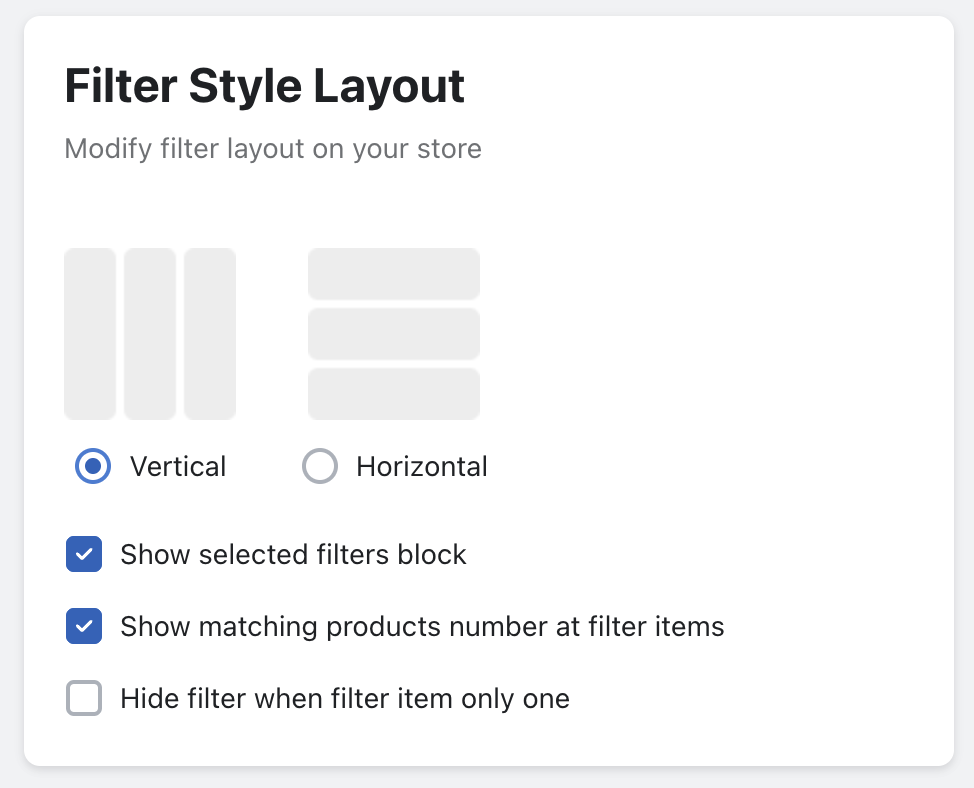Click the middle column of vertical preview
The height and width of the screenshot is (788, 974).
point(150,334)
